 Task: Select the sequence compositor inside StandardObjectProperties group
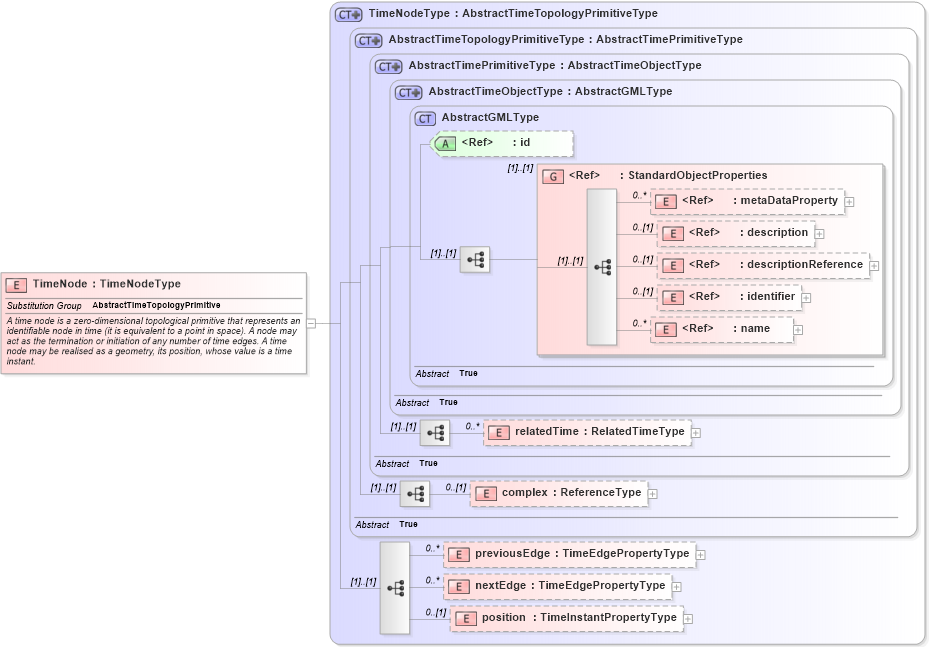click(602, 267)
